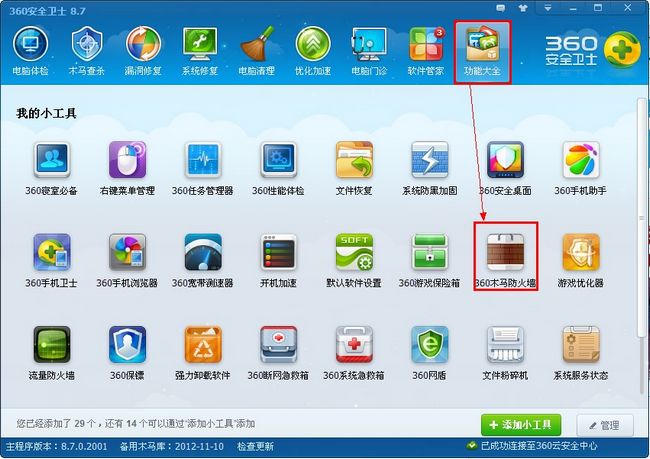Click the green 添加小工具 button
The height and width of the screenshot is (459, 650).
click(x=521, y=425)
